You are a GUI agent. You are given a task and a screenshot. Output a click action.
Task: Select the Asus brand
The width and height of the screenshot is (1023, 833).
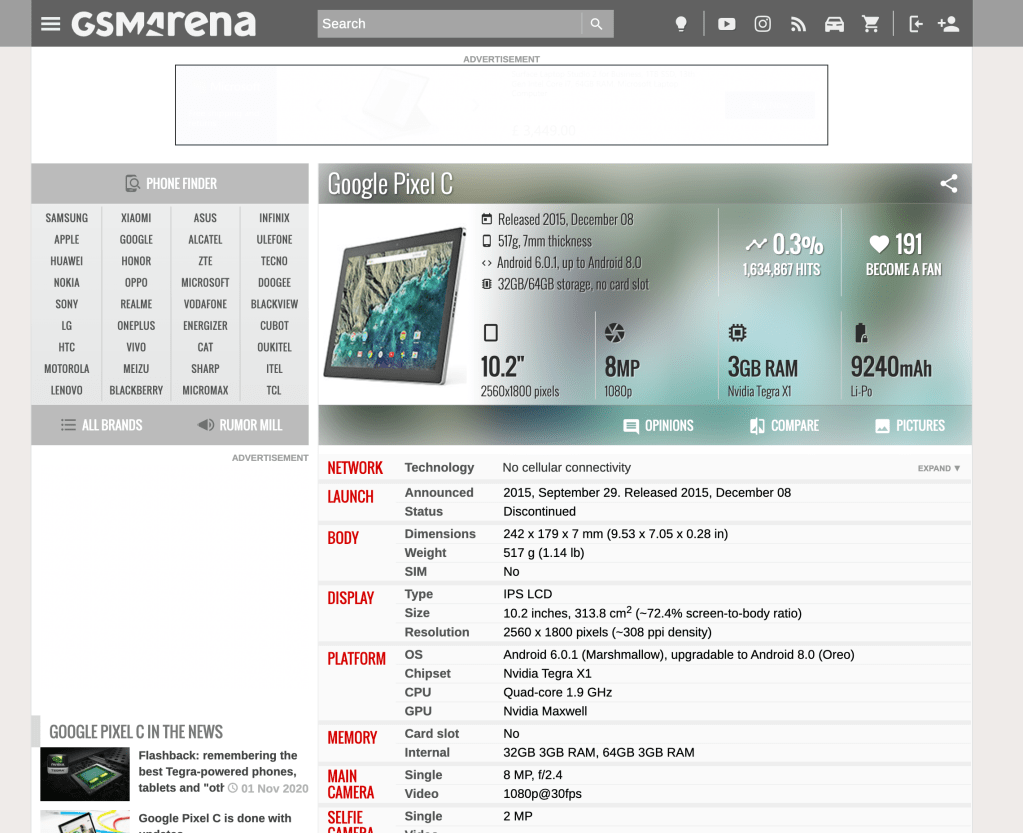tap(205, 218)
